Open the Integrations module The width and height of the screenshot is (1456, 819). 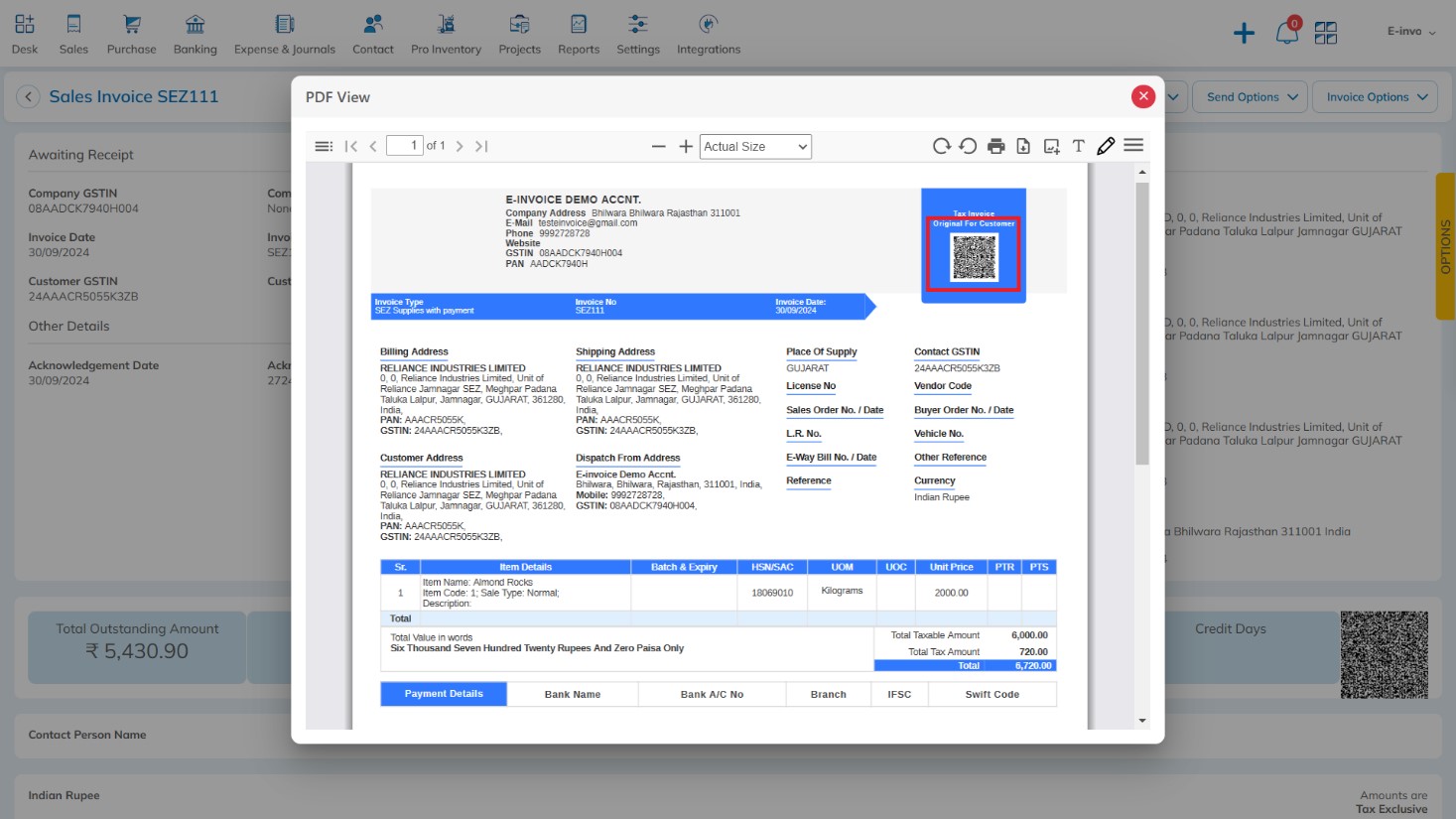pos(709,34)
